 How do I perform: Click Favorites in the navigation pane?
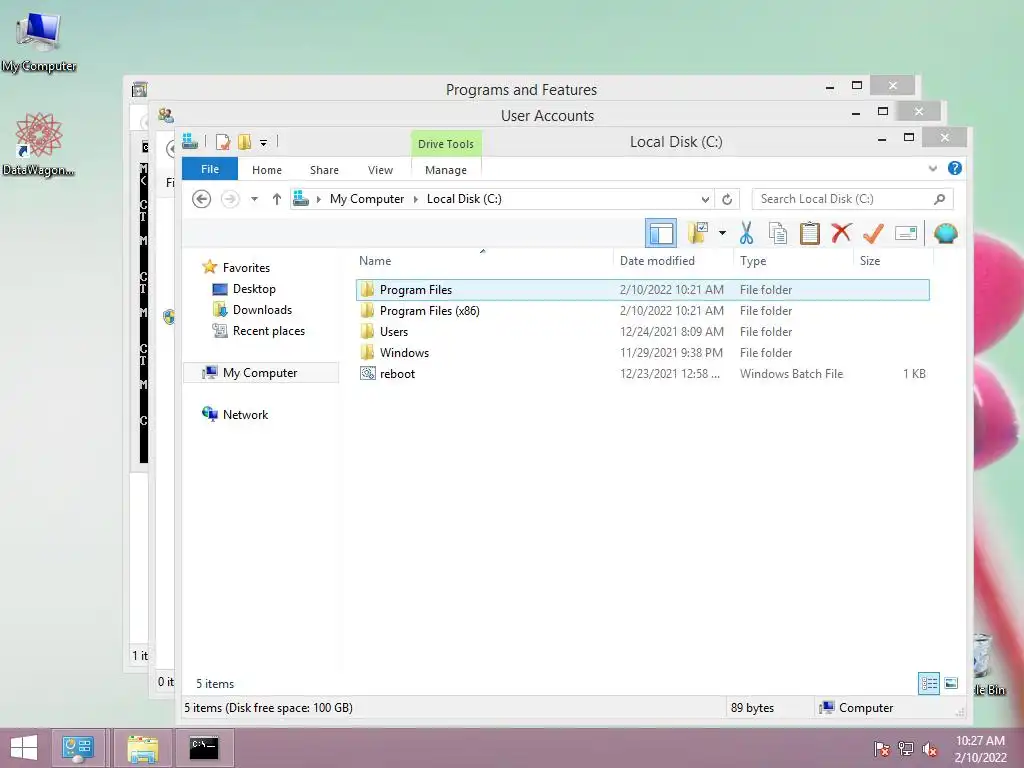coord(246,268)
